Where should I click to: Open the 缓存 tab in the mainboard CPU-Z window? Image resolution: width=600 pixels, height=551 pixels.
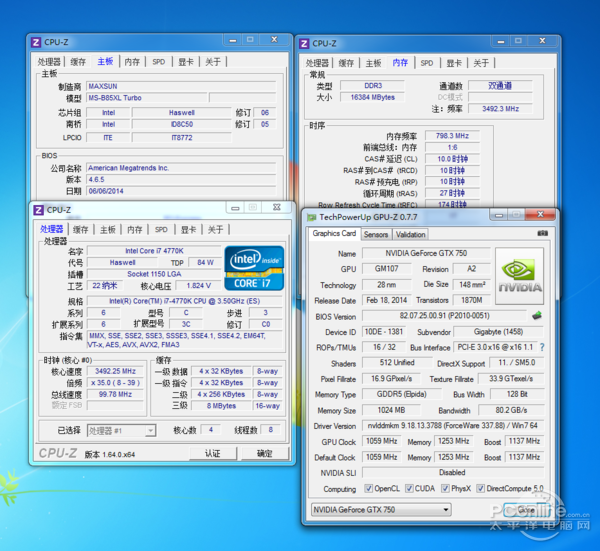tap(78, 62)
